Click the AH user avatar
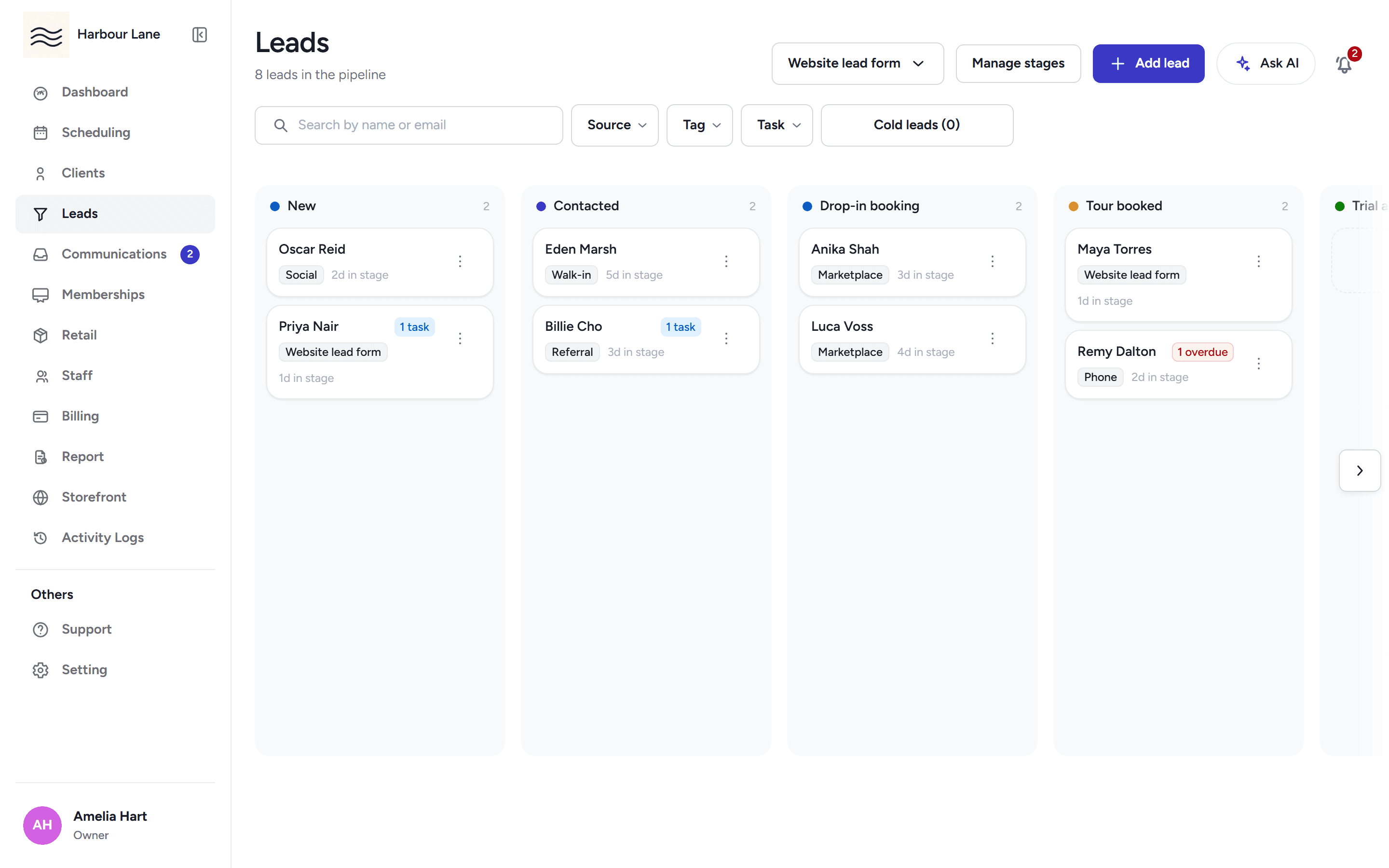 [42, 825]
